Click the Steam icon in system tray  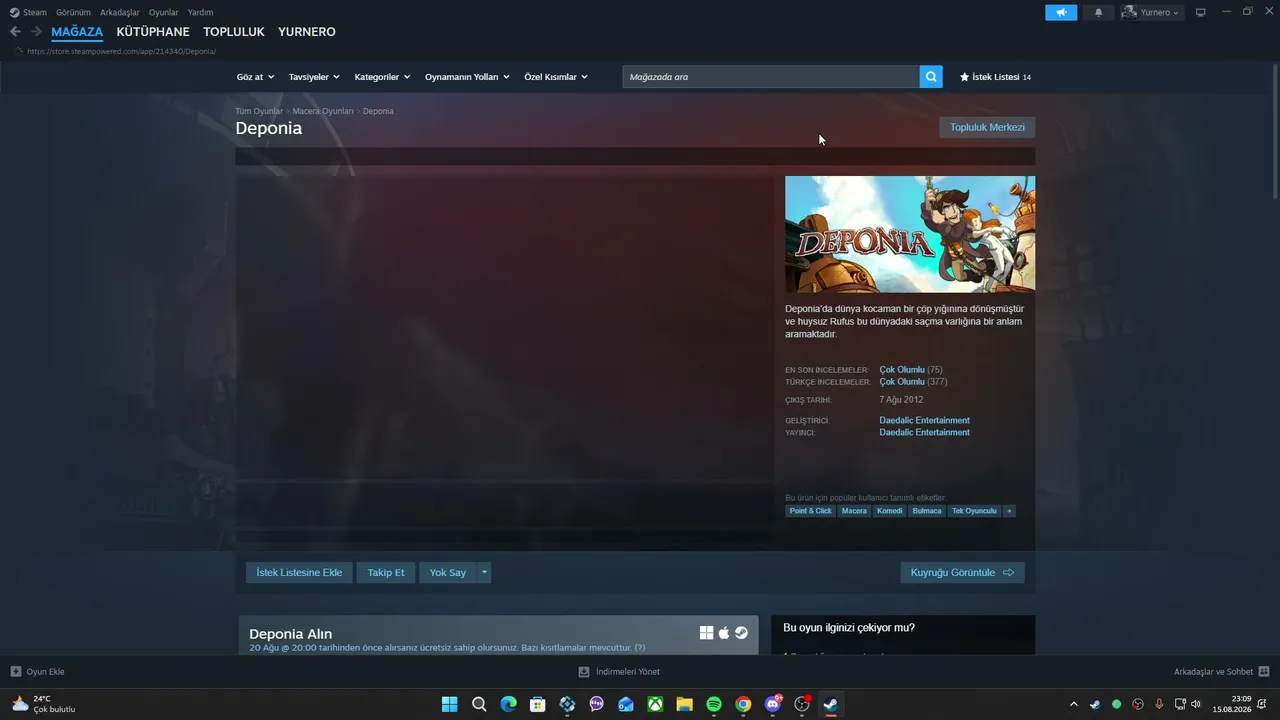point(1095,704)
